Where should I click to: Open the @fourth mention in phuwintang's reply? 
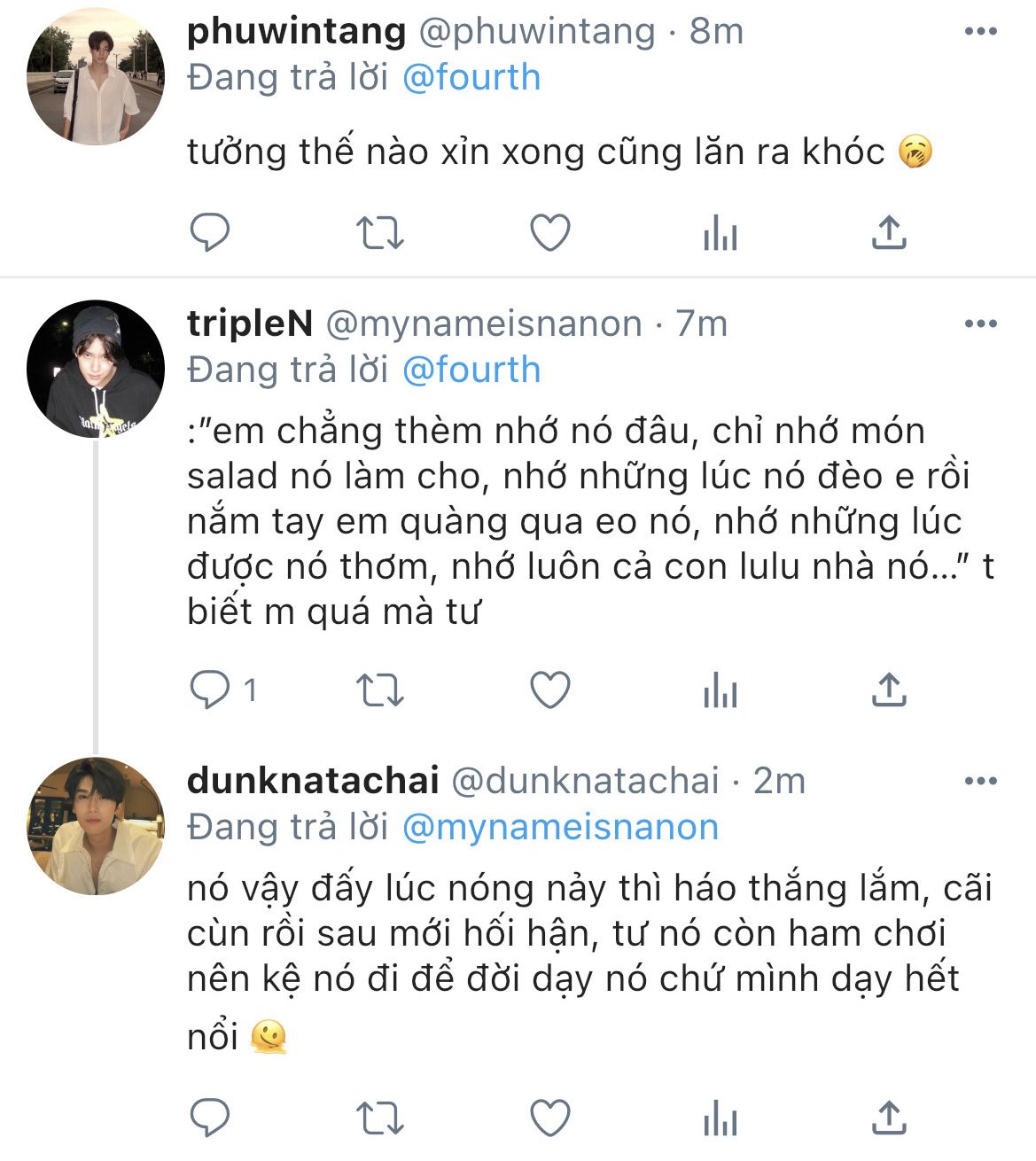pos(471,77)
